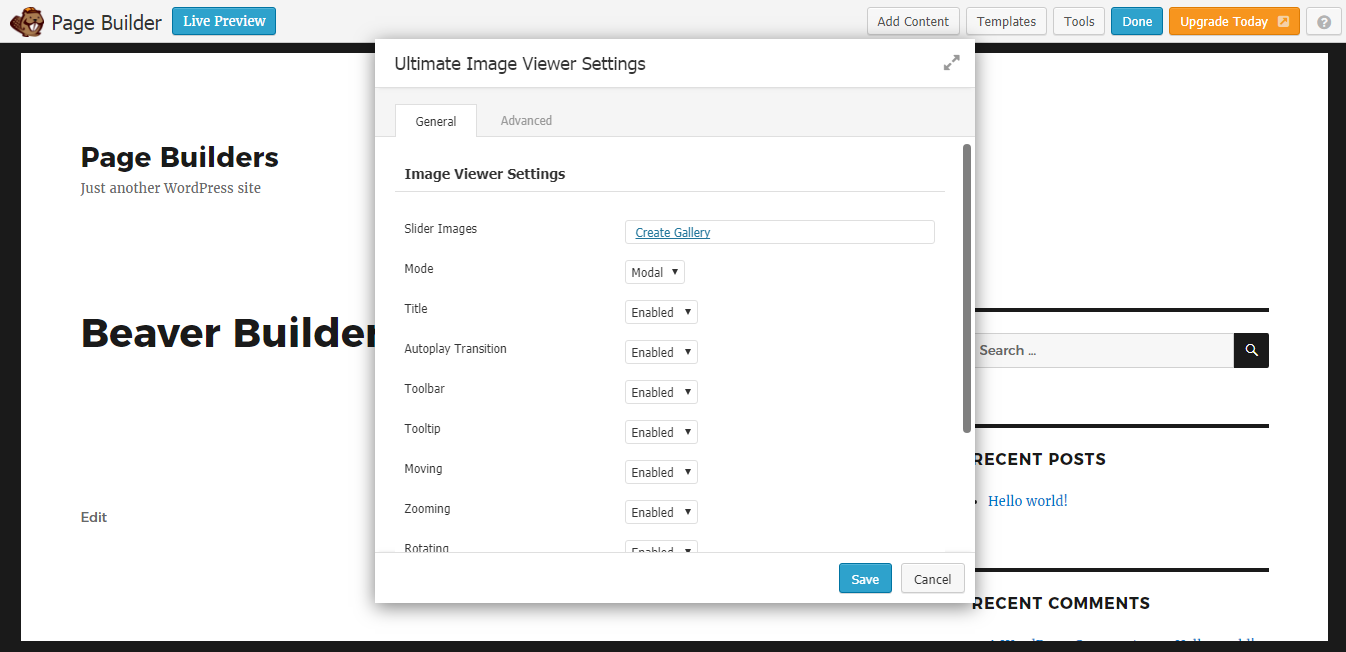Switch to the Advanced tab
The image size is (1346, 652).
click(526, 121)
